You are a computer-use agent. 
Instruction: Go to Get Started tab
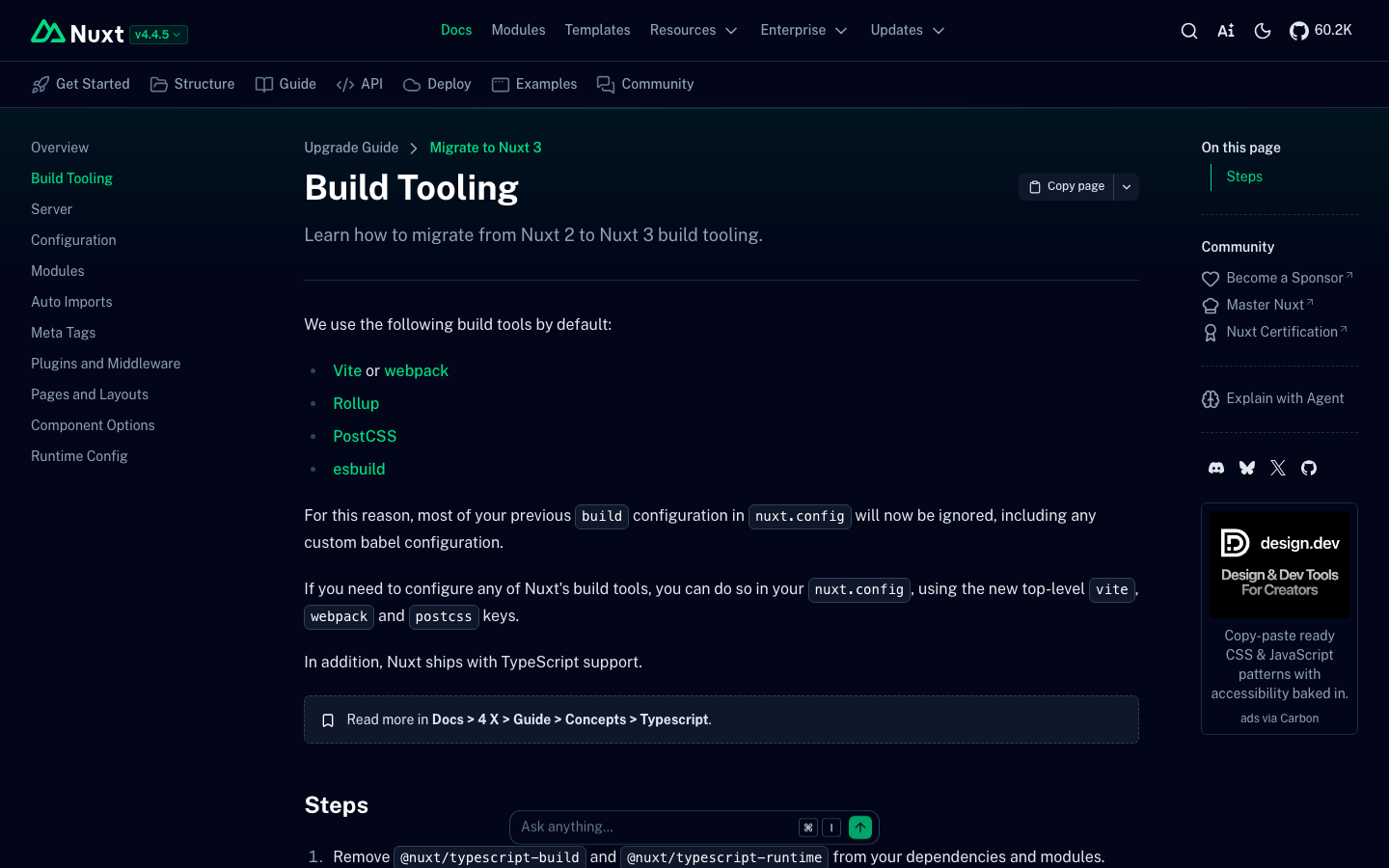point(81,84)
